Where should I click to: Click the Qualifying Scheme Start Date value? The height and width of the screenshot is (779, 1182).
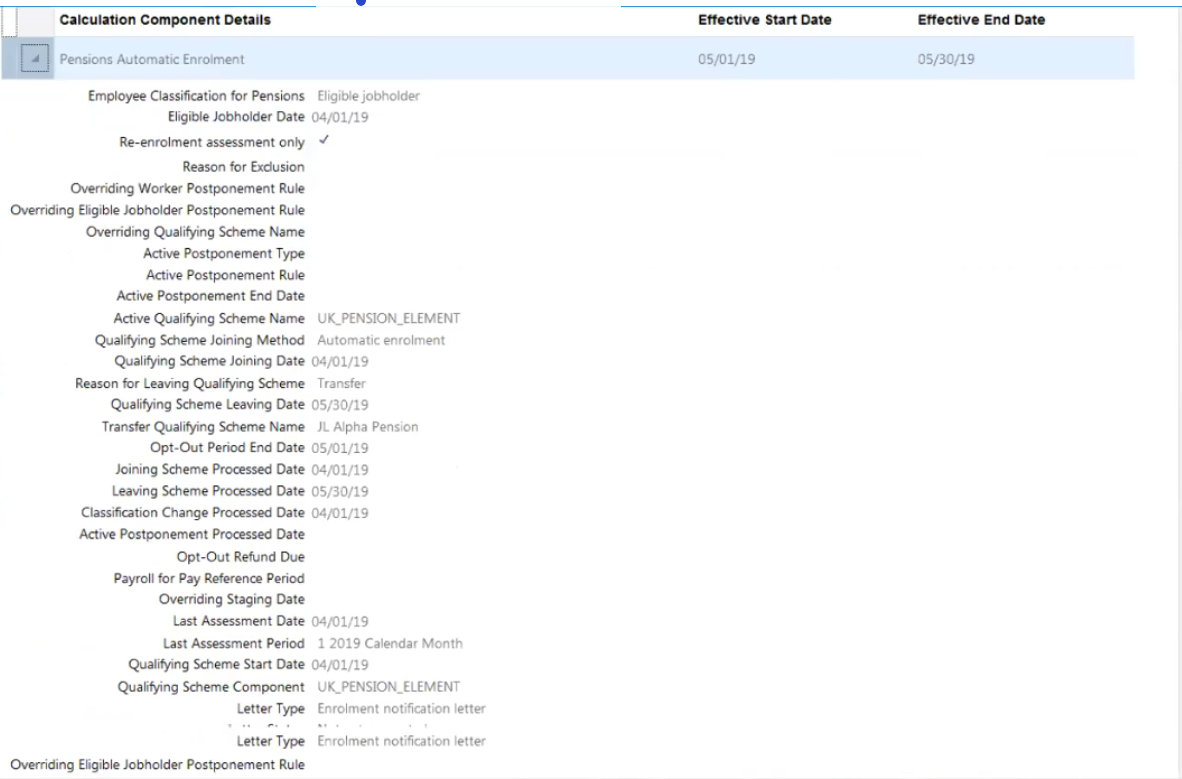pos(340,665)
